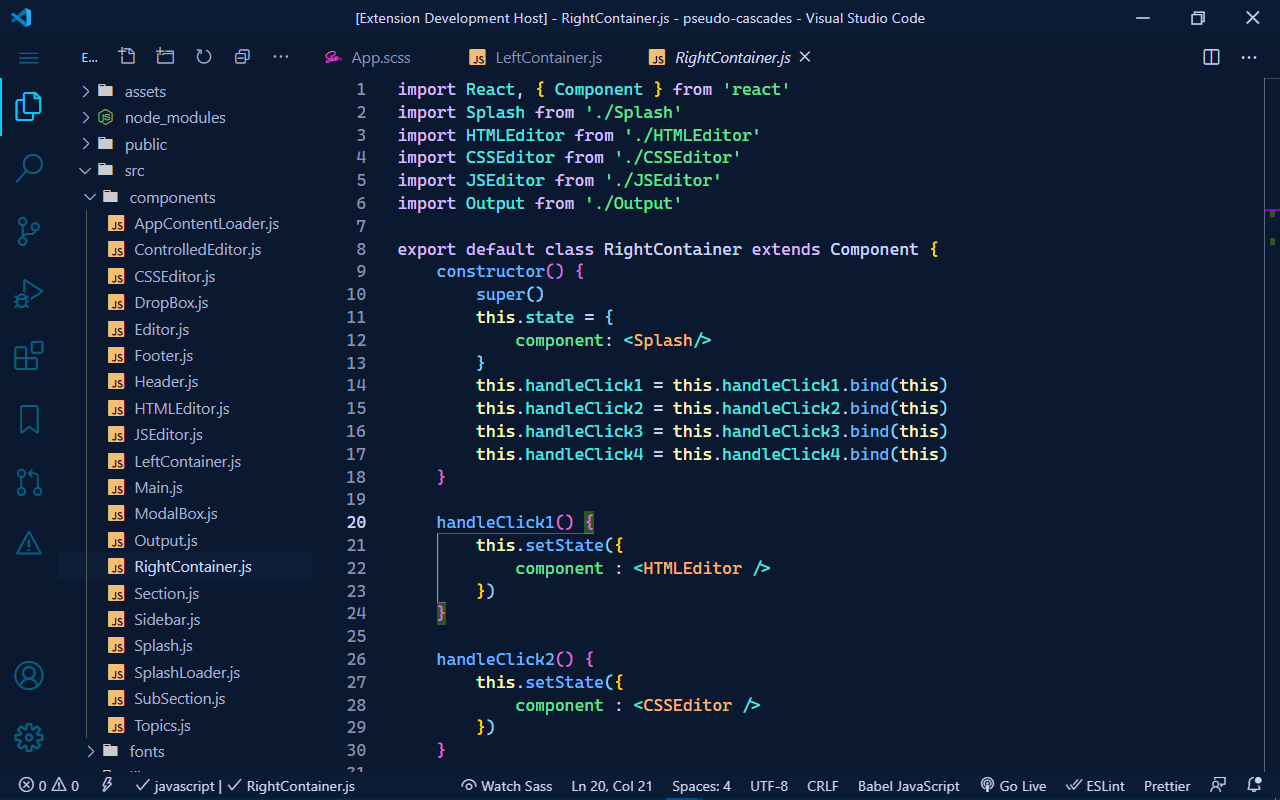Viewport: 1280px width, 800px height.
Task: Click the New Folder icon in Explorer
Action: tap(165, 57)
